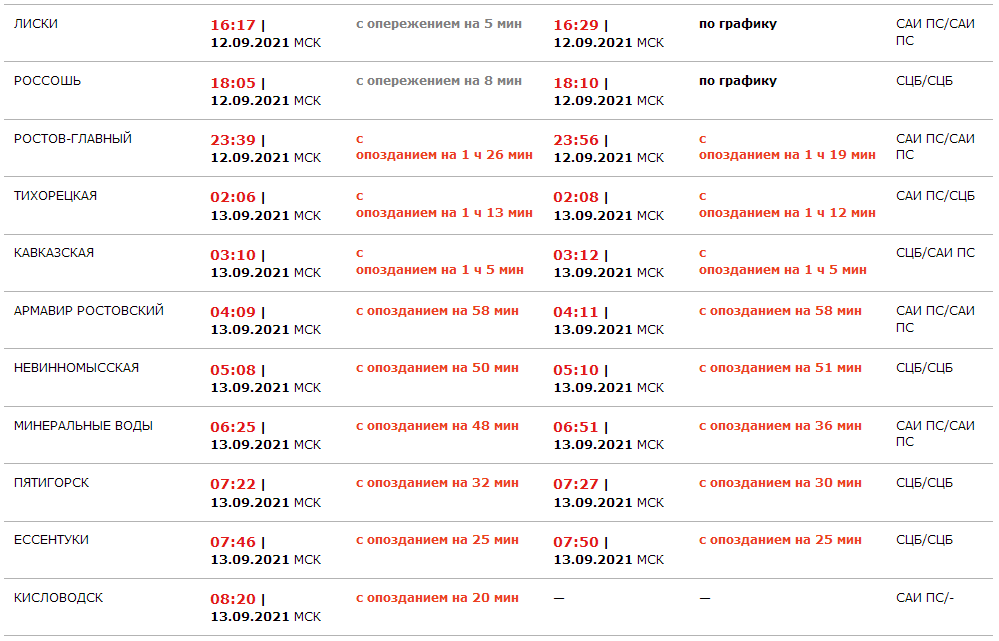Click the ЛИСКИ station name
Screen dimensions: 999x641
tap(36, 24)
